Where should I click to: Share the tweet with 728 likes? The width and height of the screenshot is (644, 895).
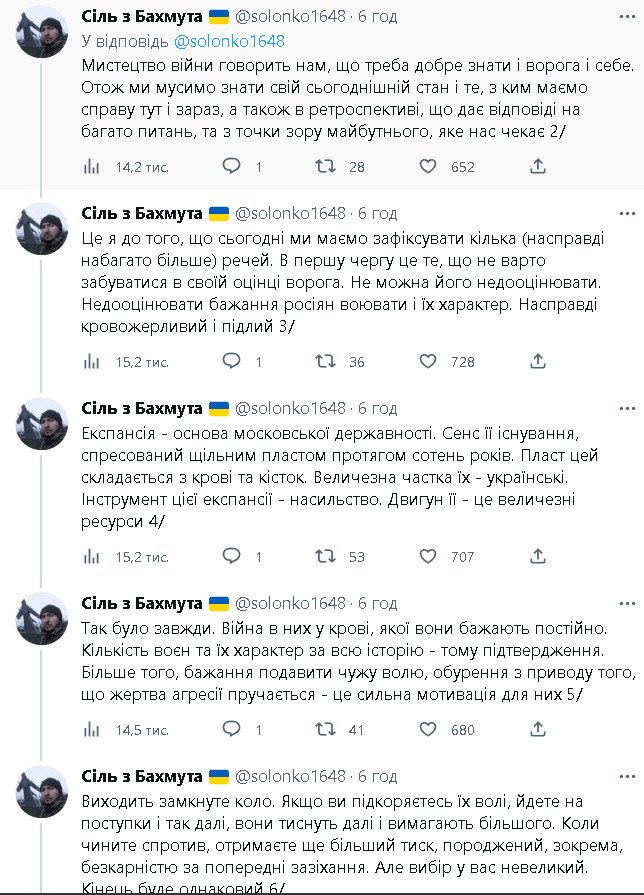pyautogui.click(x=538, y=361)
